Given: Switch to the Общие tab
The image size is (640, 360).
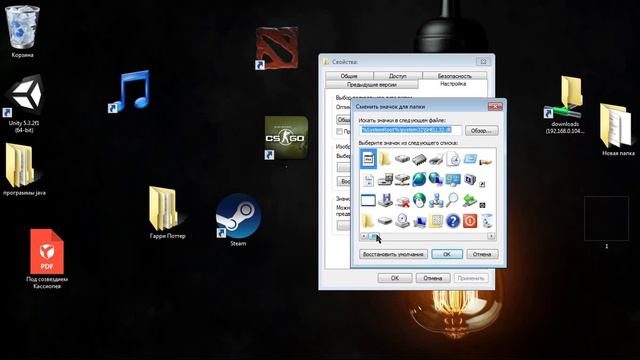Looking at the screenshot, I should tap(349, 76).
